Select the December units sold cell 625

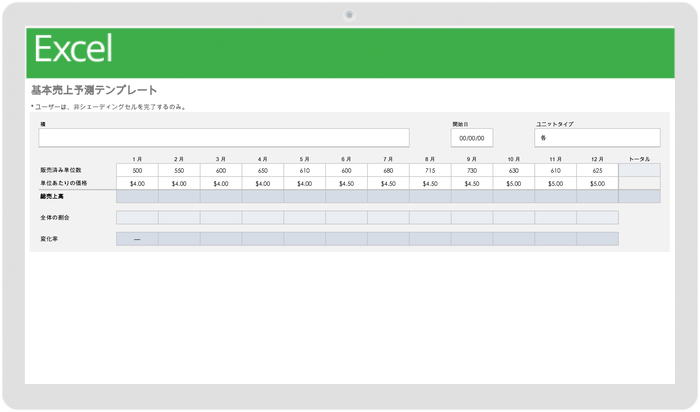pos(597,170)
